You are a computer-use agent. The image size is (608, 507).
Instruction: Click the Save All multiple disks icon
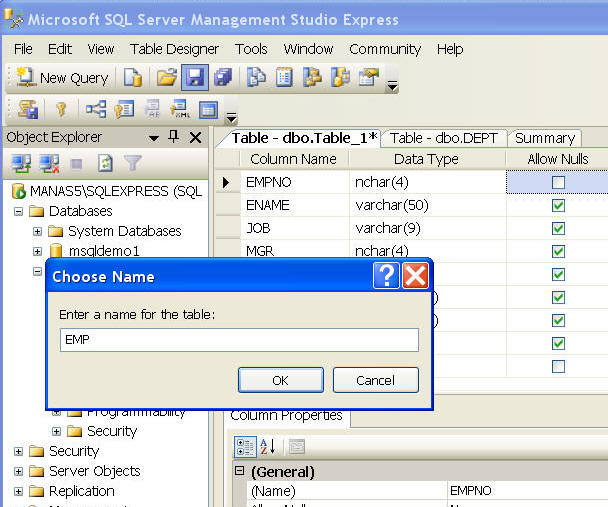(x=223, y=78)
